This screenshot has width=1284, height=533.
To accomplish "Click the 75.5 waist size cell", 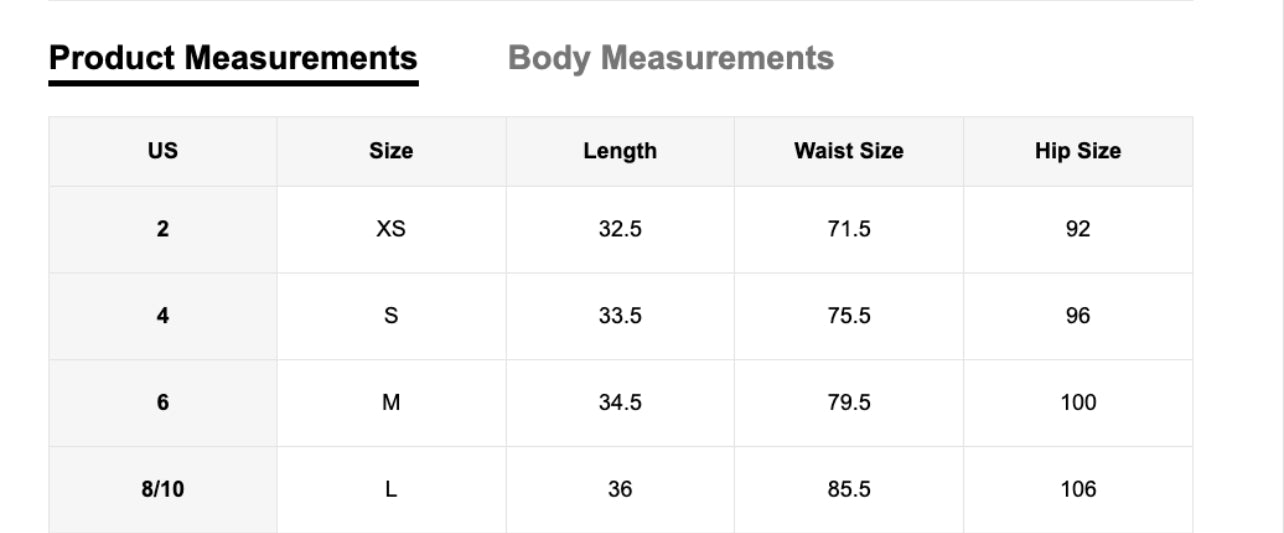I will pyautogui.click(x=848, y=316).
